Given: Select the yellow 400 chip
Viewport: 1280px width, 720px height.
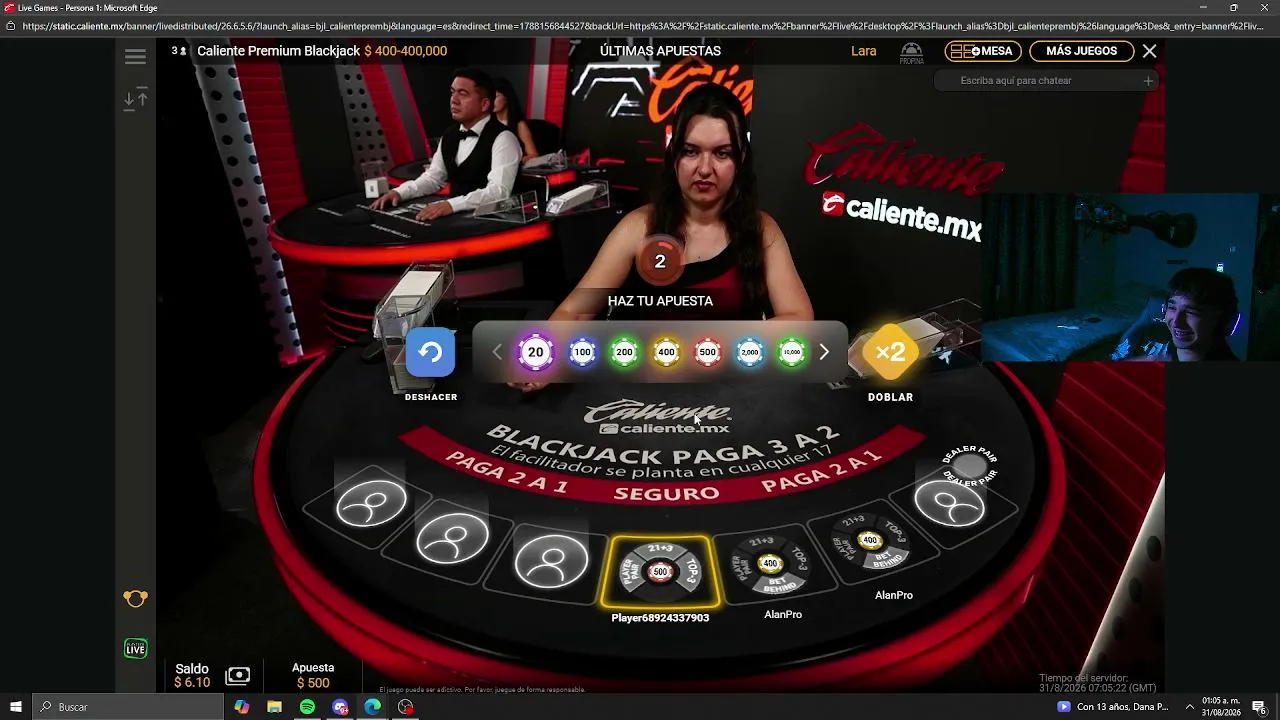Looking at the screenshot, I should pyautogui.click(x=667, y=352).
